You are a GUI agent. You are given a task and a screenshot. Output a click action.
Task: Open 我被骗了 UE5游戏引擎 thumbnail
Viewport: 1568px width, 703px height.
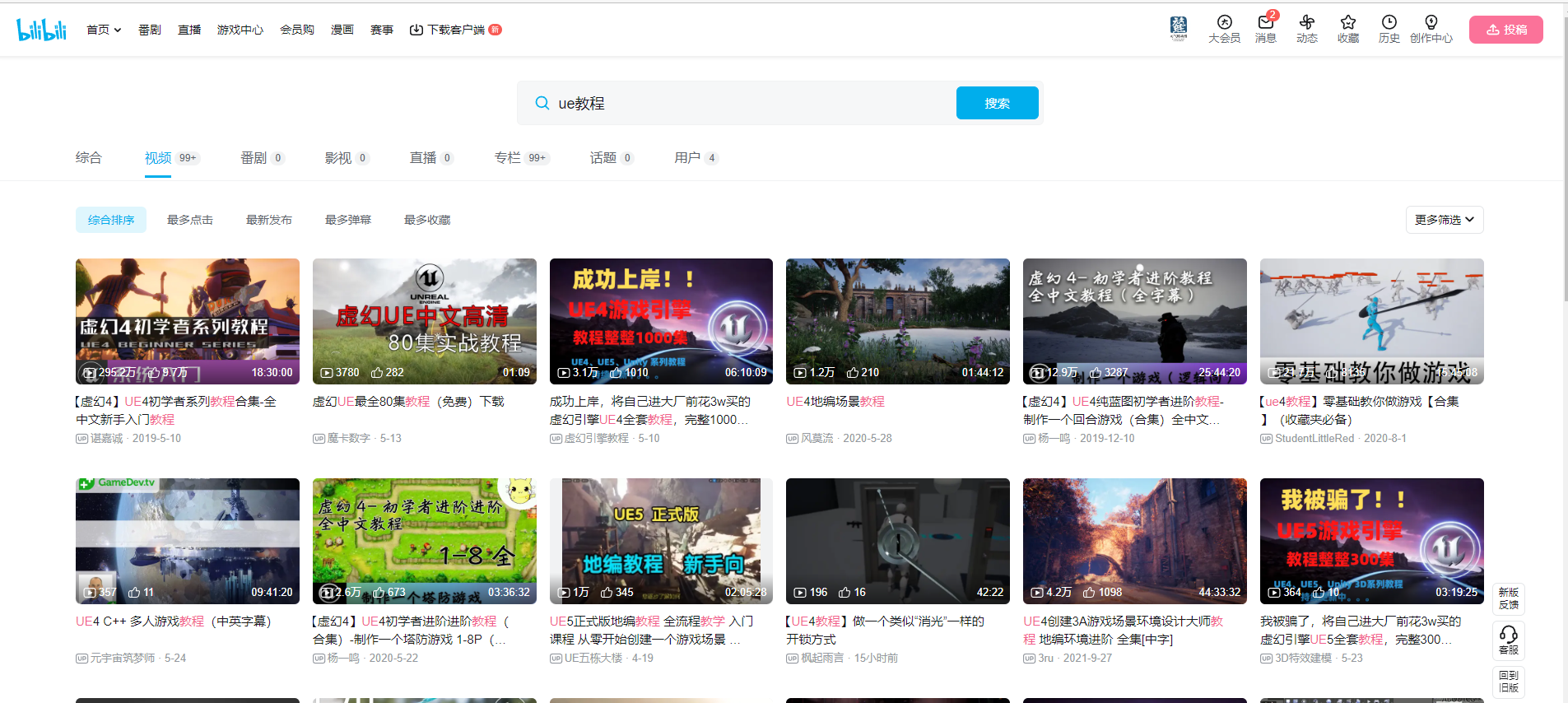click(x=1372, y=541)
